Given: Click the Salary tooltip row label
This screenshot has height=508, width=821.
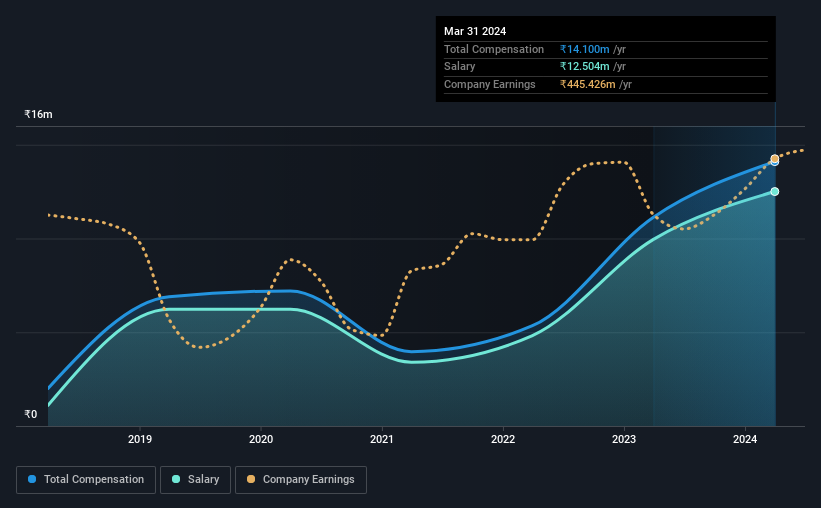Looking at the screenshot, I should coord(460,67).
